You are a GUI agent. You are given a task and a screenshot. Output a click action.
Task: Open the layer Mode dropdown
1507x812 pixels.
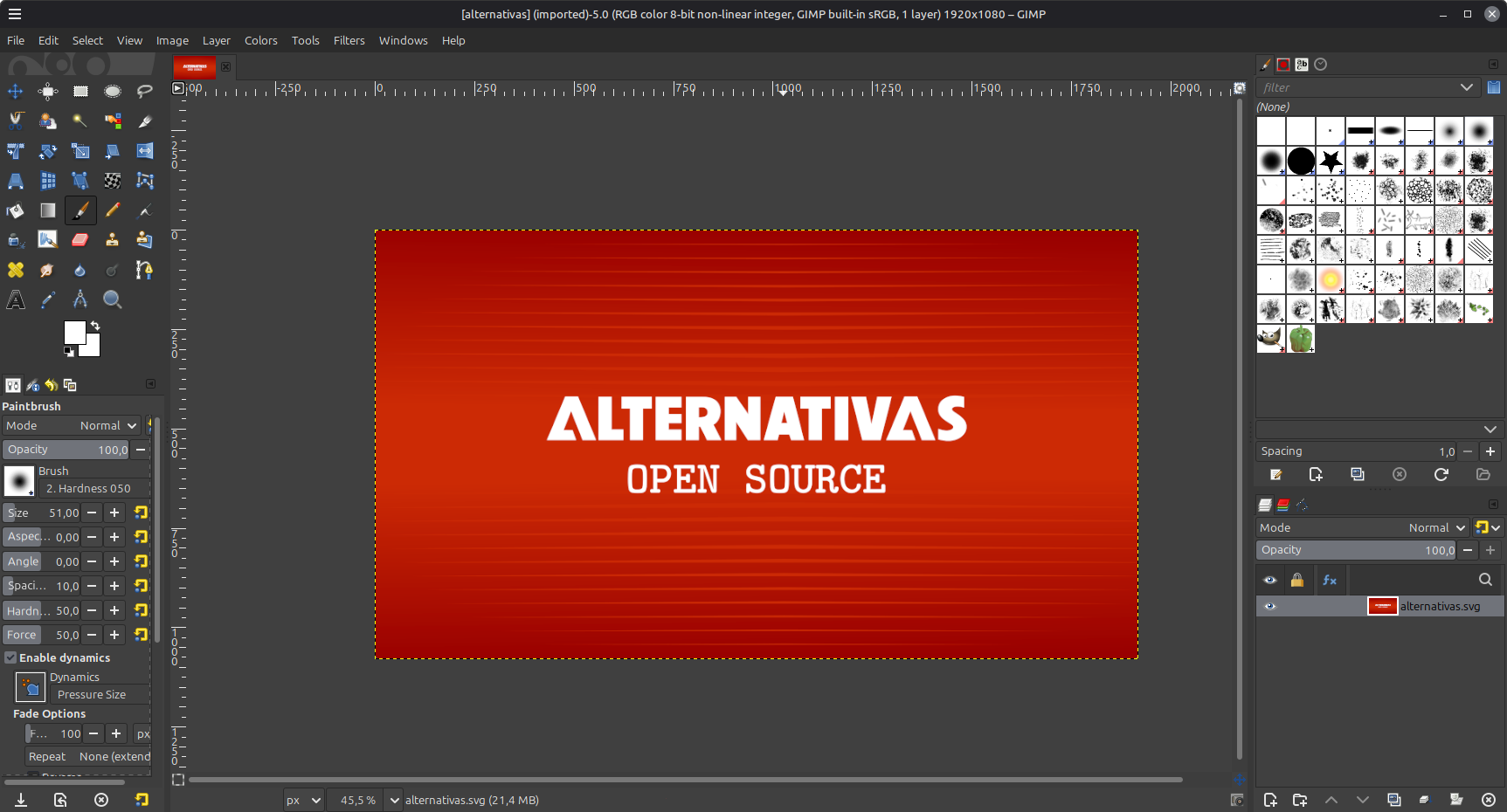click(1436, 527)
